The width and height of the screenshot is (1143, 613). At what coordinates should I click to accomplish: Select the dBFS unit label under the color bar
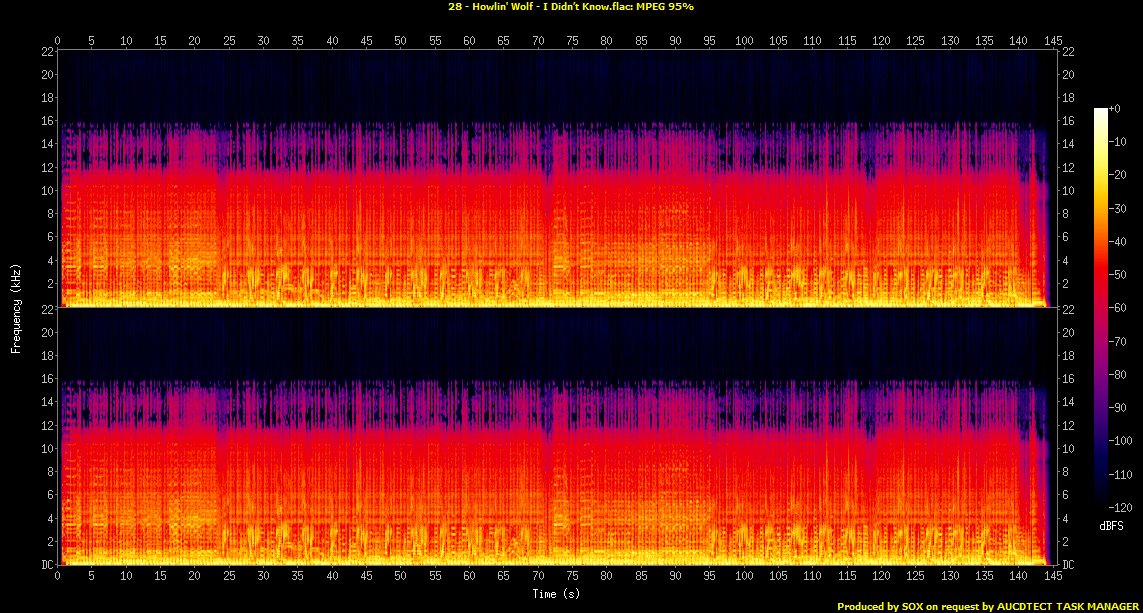click(x=1112, y=524)
